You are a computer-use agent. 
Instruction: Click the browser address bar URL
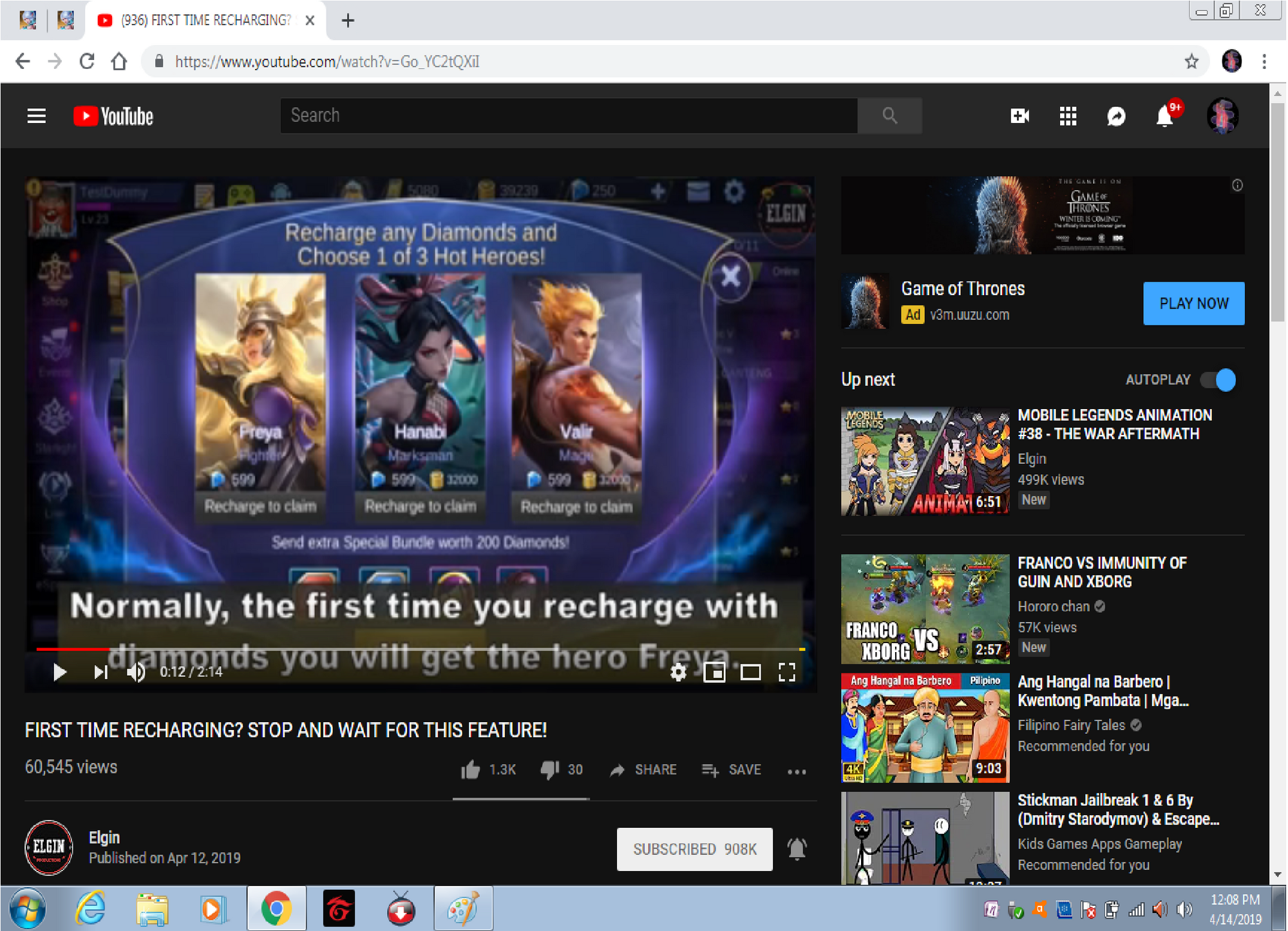327,62
